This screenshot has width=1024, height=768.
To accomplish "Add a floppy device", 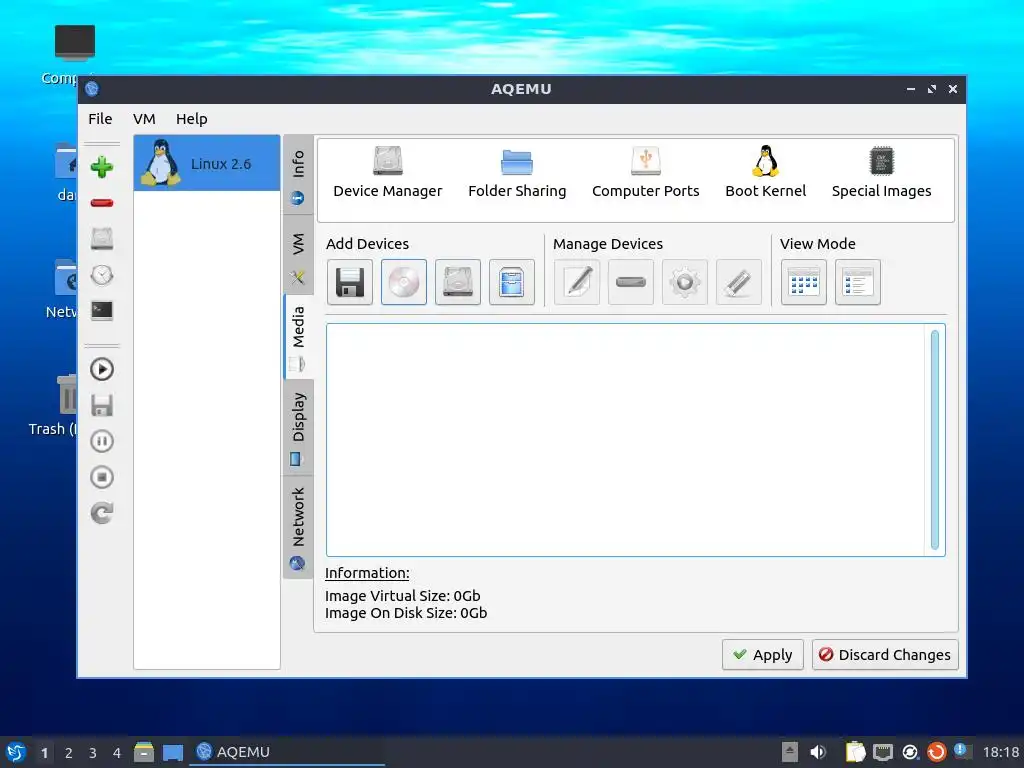I will [x=350, y=282].
